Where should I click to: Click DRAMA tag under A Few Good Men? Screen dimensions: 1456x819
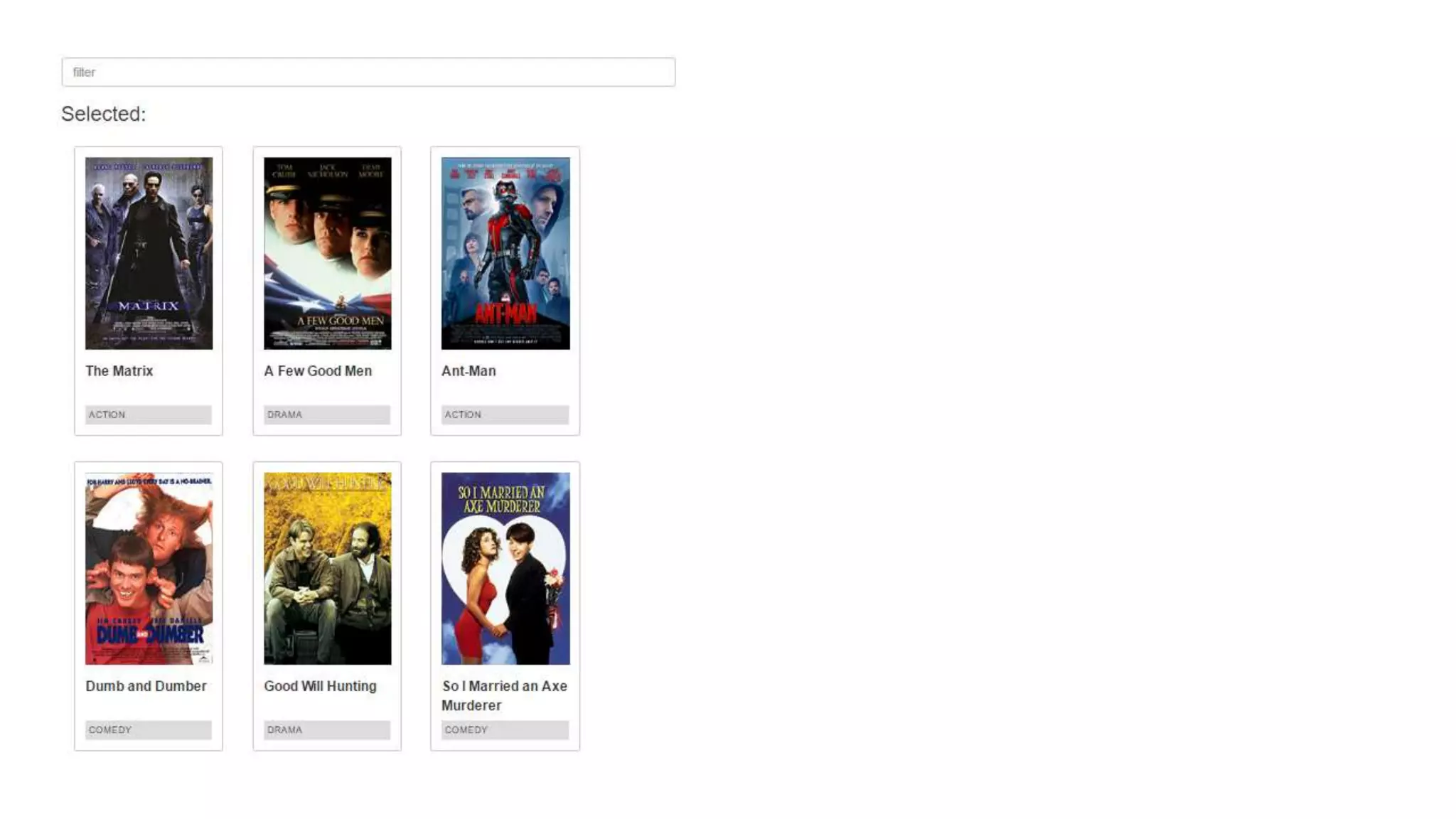tap(327, 414)
